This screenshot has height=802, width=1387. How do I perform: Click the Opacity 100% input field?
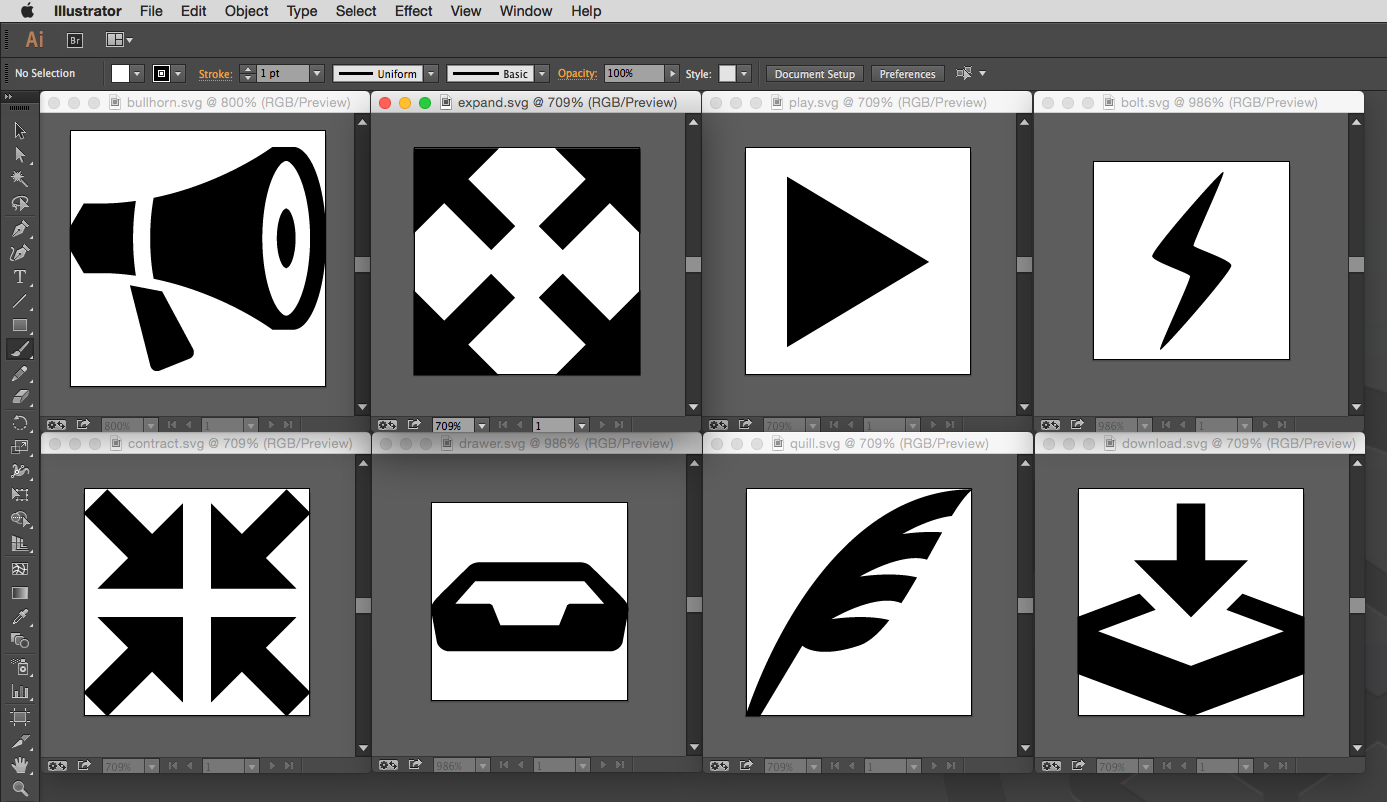tap(634, 74)
